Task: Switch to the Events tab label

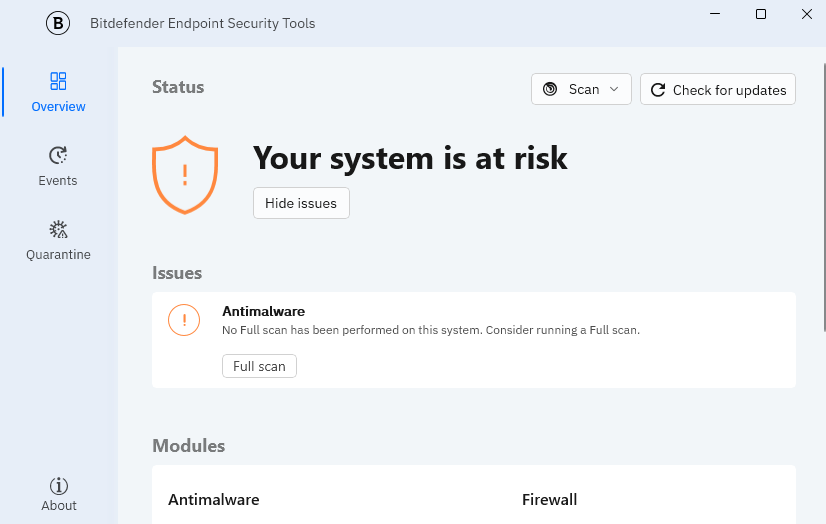Action: 58,181
